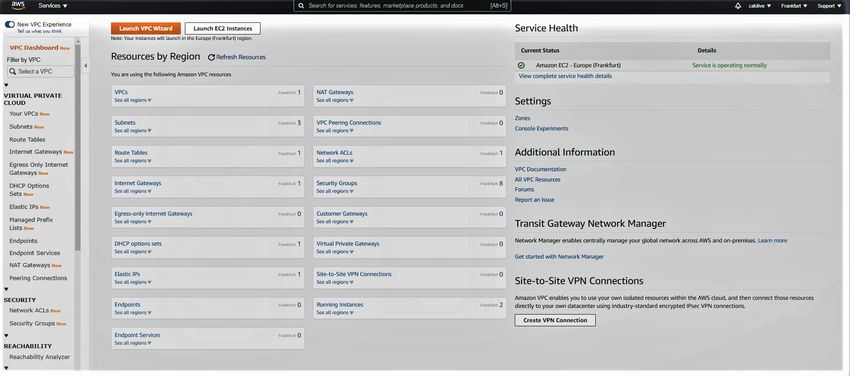Open the zaklive account dropdown
This screenshot has width=850, height=376.
759,6
